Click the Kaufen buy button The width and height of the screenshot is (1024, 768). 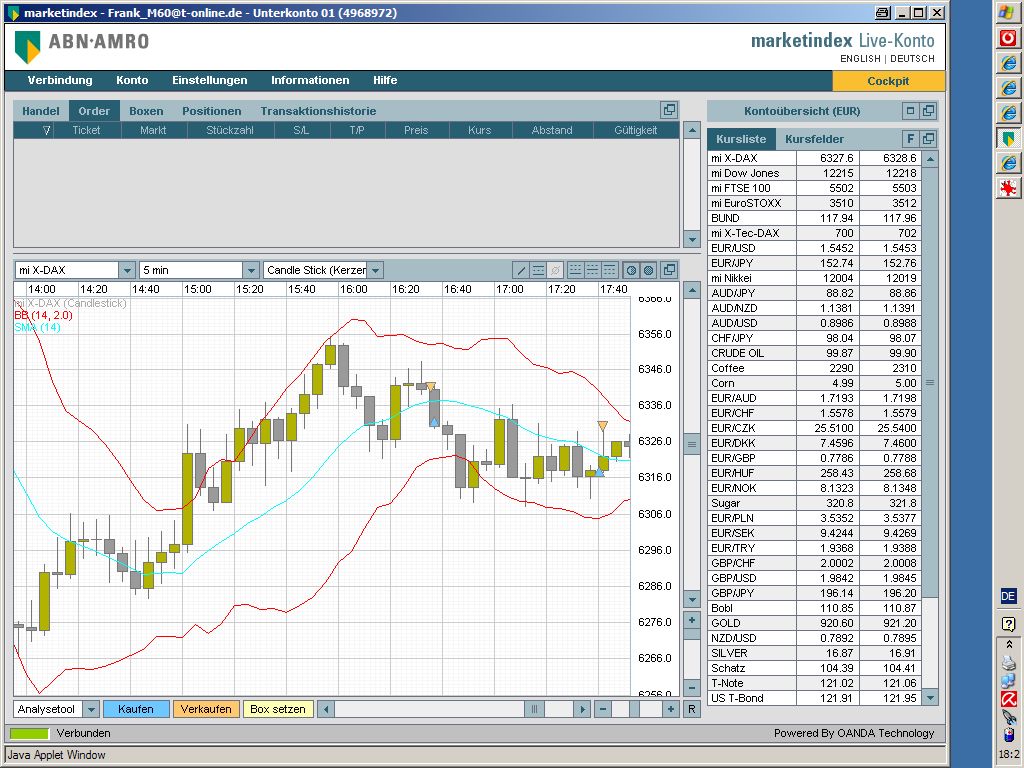136,709
